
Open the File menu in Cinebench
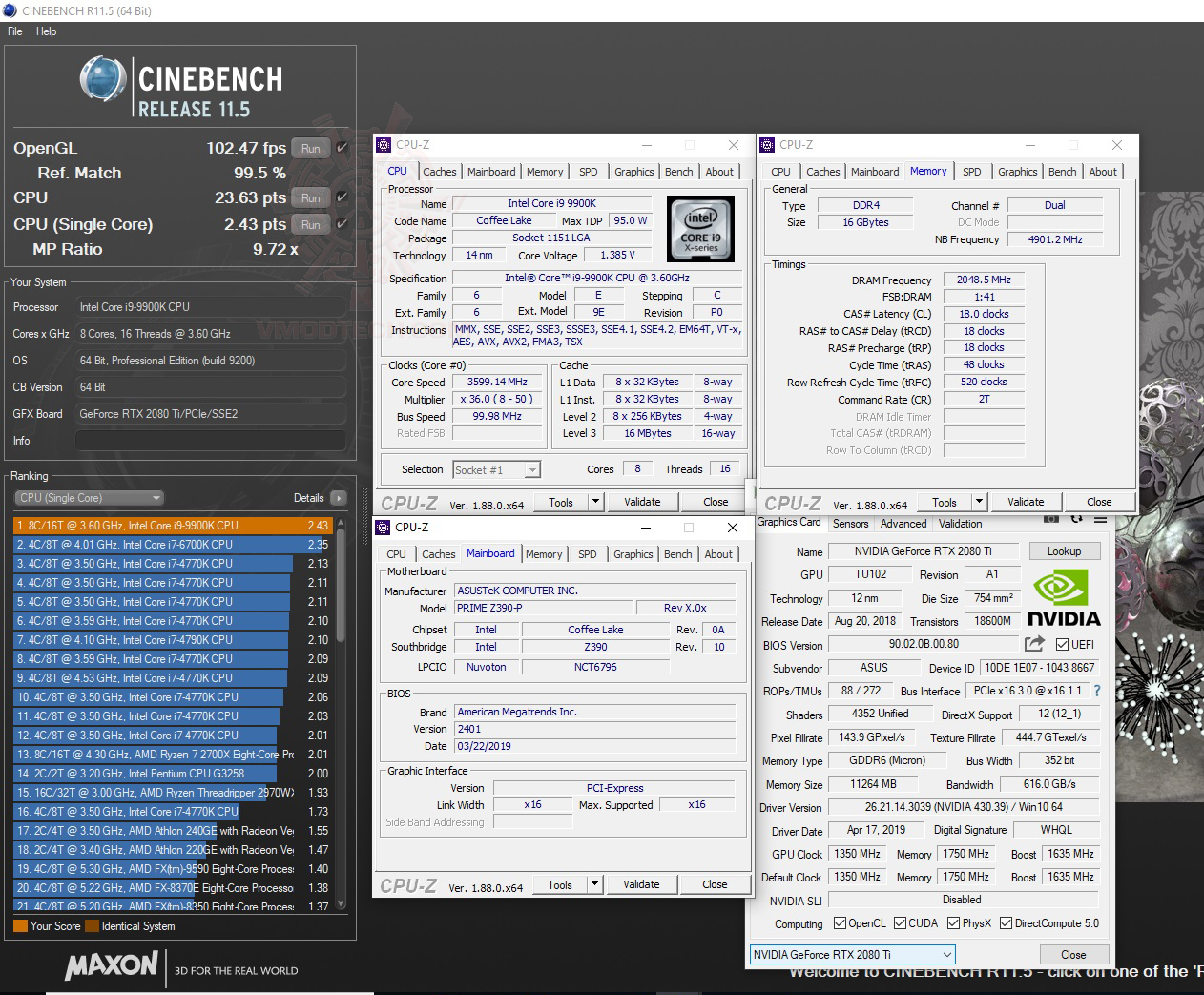coord(15,31)
